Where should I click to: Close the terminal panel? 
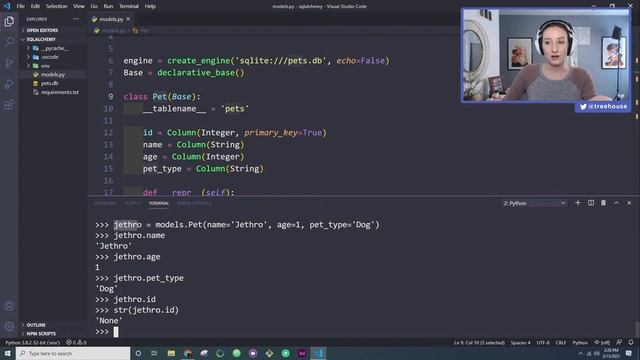(x=629, y=203)
